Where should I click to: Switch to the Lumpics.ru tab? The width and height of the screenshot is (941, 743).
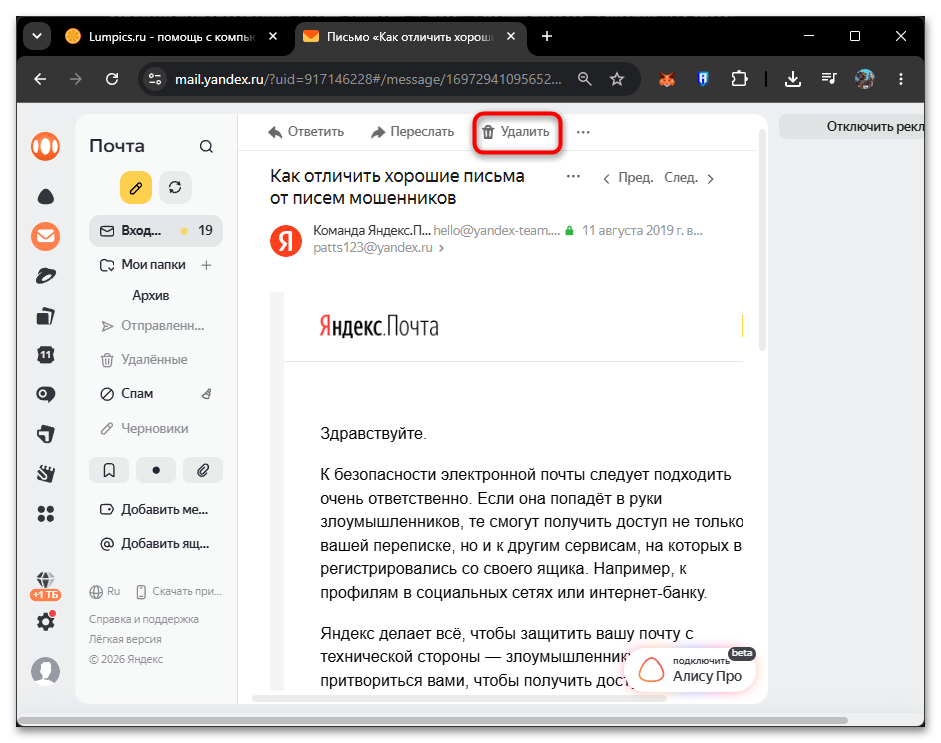[x=171, y=37]
